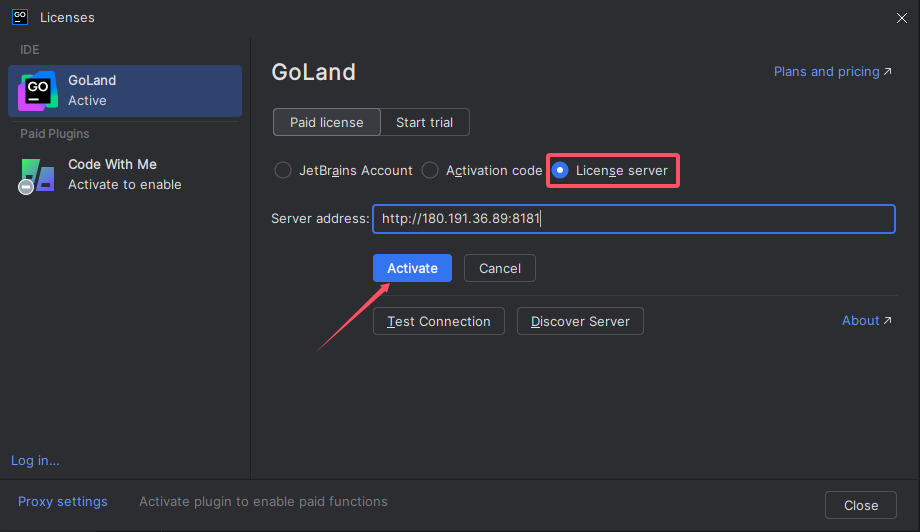Switch to the Start trial tab
The image size is (920, 532).
click(x=424, y=122)
